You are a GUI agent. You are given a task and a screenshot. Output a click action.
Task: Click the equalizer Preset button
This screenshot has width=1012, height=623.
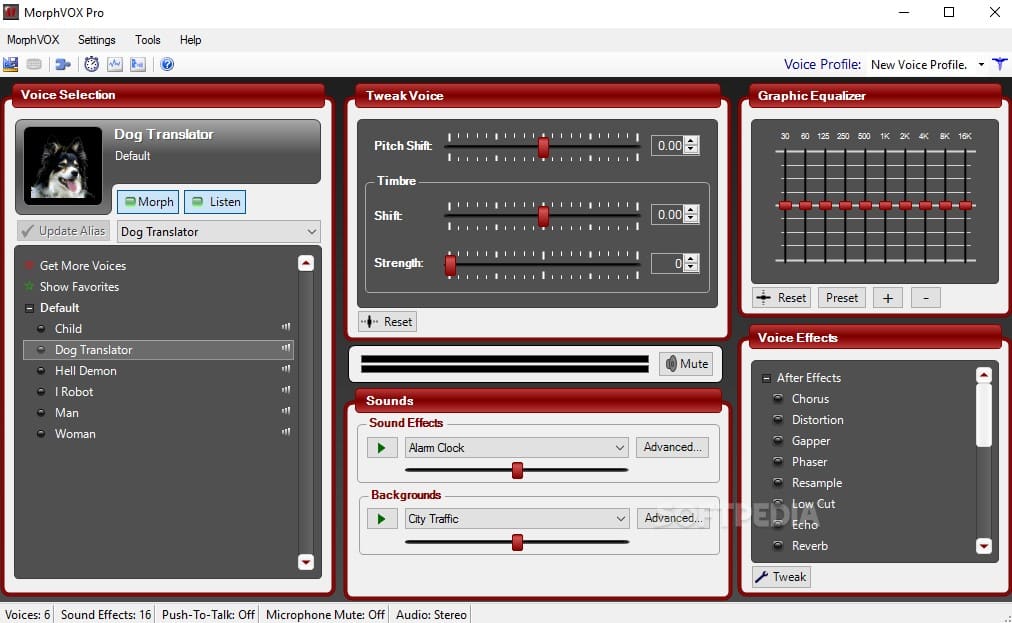tap(842, 298)
